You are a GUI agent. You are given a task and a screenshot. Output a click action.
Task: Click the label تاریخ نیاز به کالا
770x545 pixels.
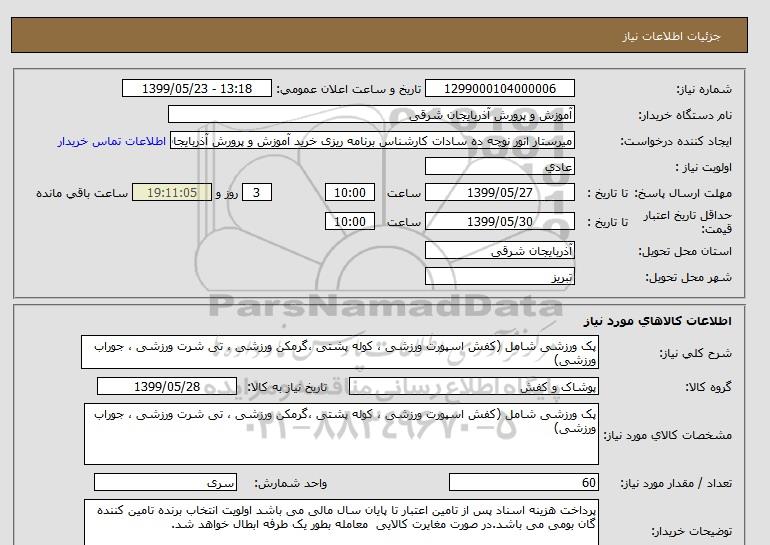pyautogui.click(x=286, y=387)
